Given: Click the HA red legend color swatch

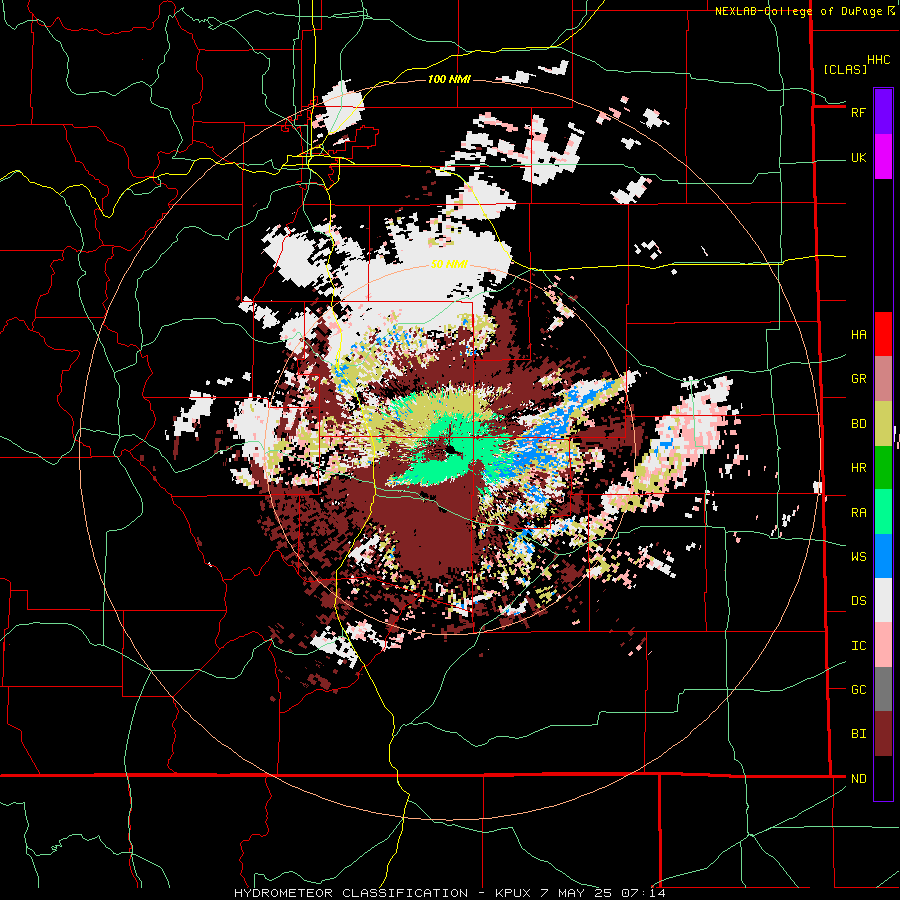Looking at the screenshot, I should pyautogui.click(x=883, y=334).
